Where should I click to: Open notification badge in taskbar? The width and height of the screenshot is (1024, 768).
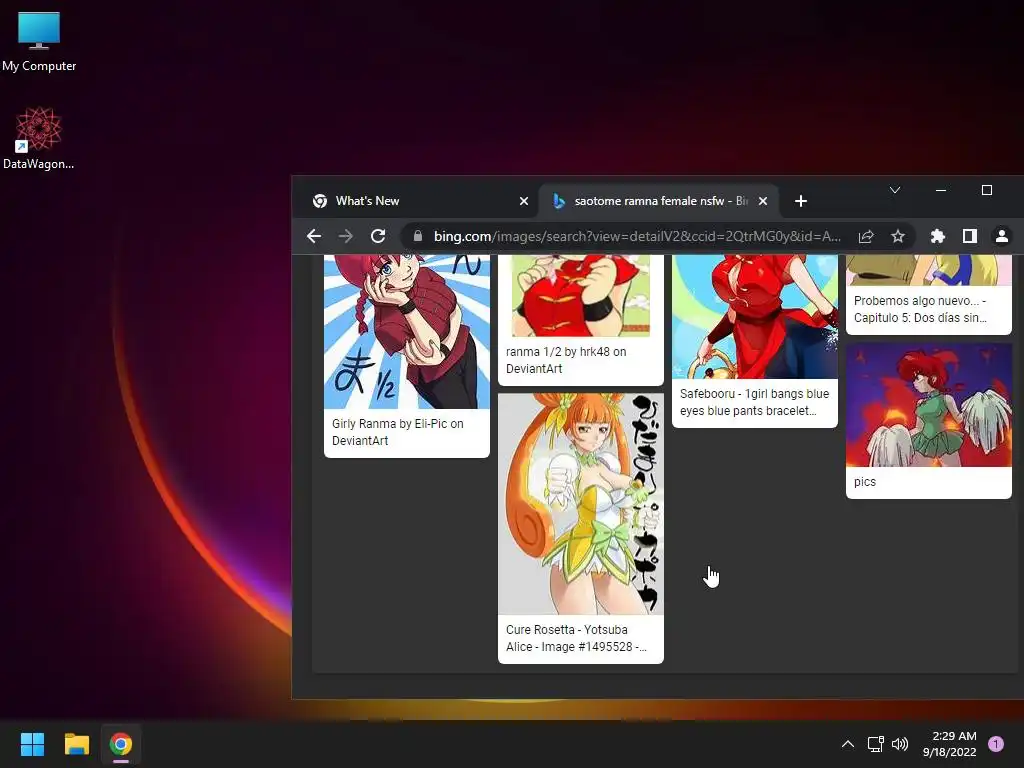click(x=996, y=744)
